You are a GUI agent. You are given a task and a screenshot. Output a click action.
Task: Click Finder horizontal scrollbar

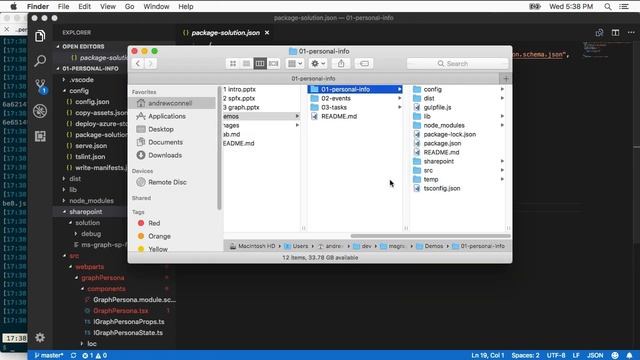pos(430,236)
